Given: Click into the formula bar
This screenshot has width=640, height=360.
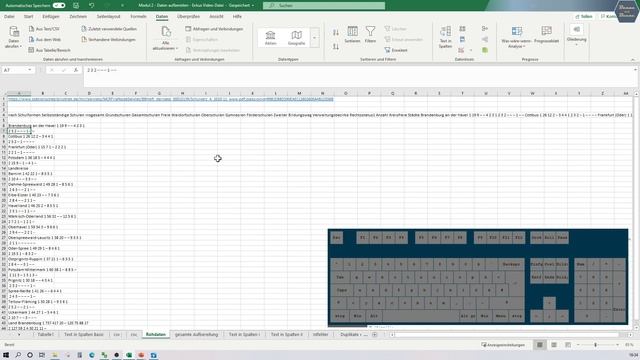Looking at the screenshot, I should (358, 76).
